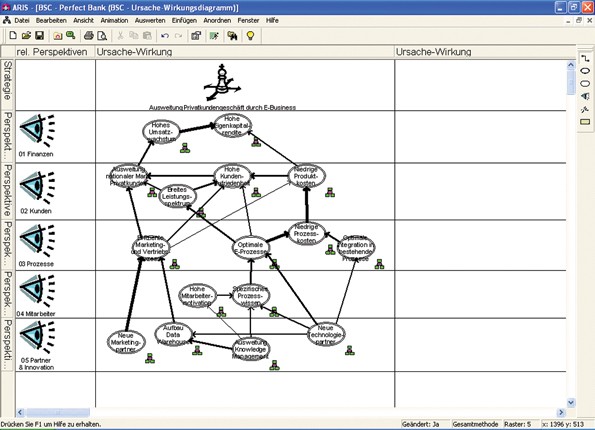
Task: Select the chess-piece strategy symbol in the diagram
Action: [x=222, y=83]
